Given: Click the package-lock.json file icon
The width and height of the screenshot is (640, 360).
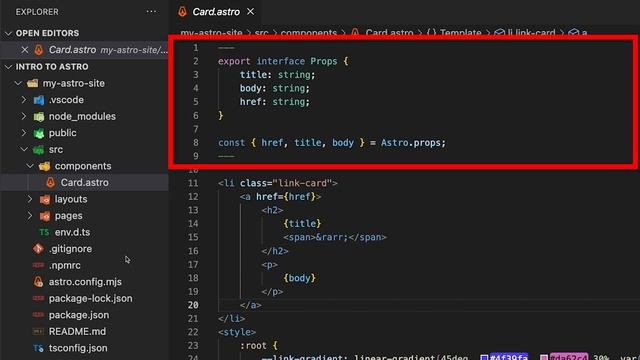Looking at the screenshot, I should [x=38, y=298].
